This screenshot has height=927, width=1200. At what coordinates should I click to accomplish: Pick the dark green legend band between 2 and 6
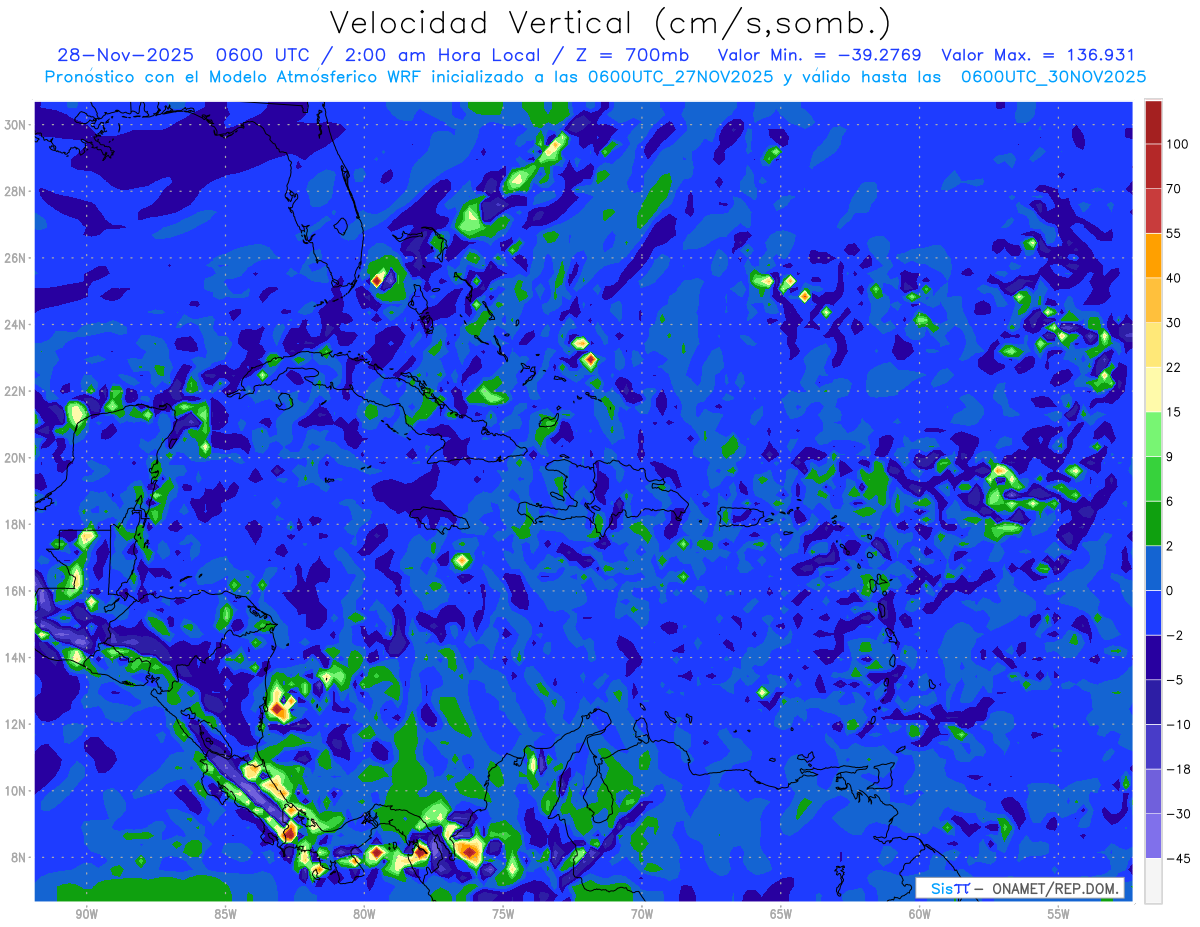click(1153, 523)
